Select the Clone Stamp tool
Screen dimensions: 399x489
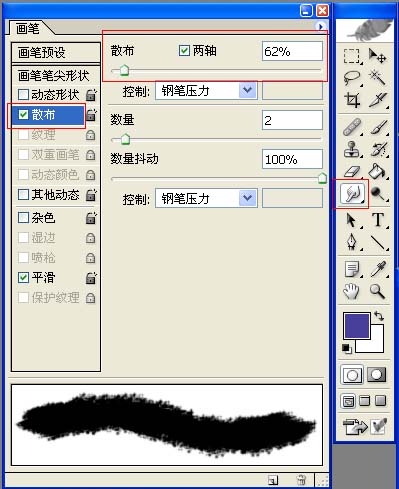point(352,149)
